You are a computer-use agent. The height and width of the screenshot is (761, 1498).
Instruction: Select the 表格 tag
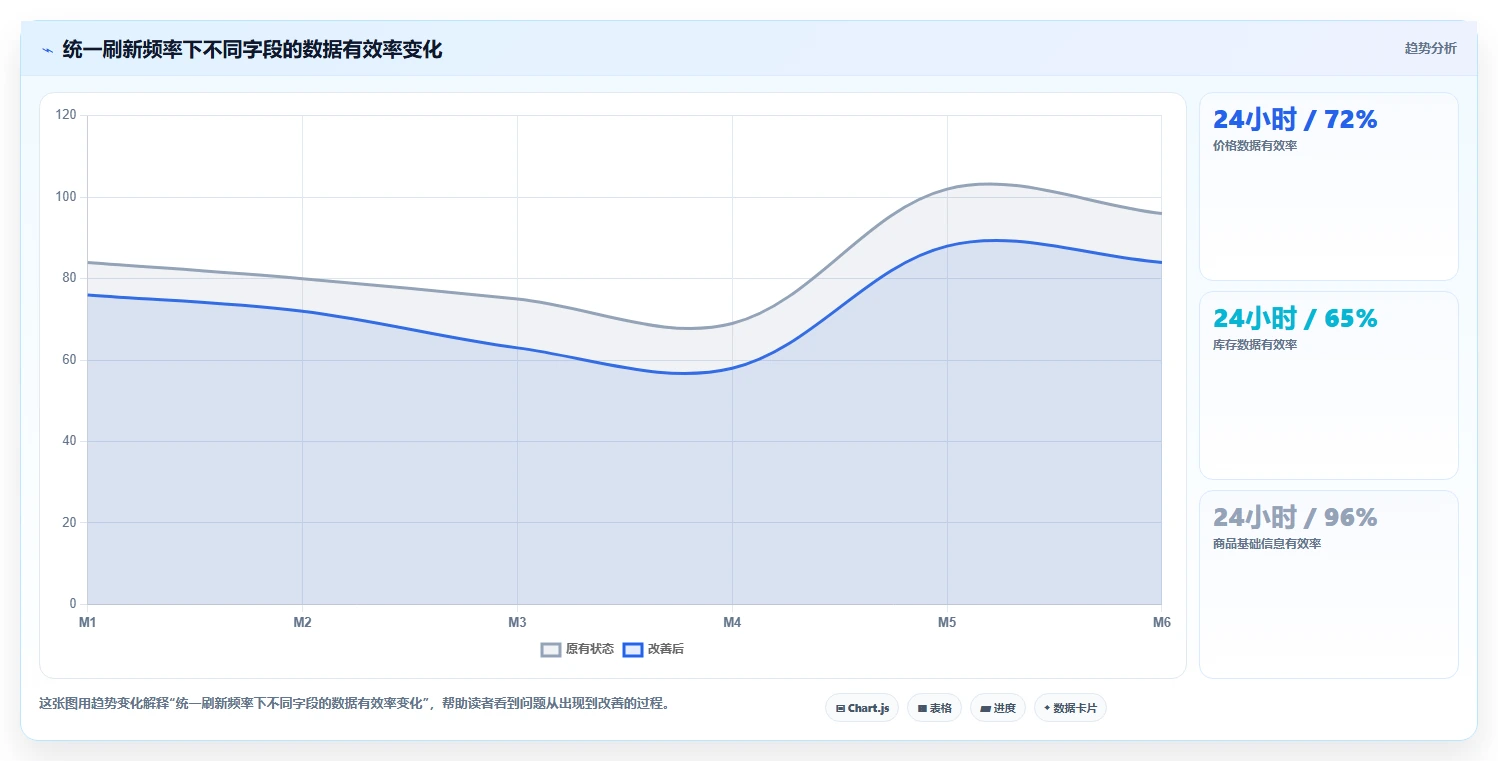tap(934, 708)
